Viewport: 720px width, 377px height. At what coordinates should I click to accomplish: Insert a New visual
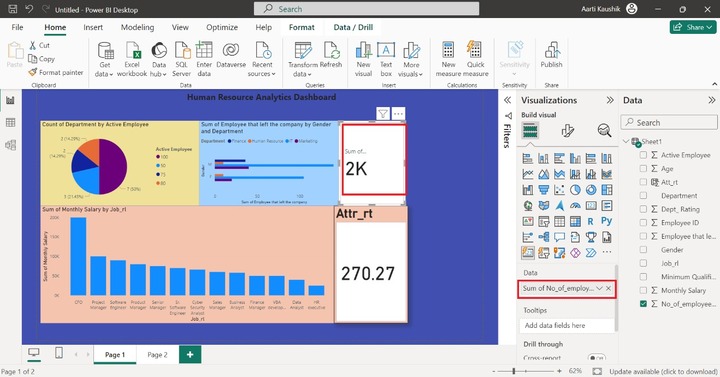363,60
